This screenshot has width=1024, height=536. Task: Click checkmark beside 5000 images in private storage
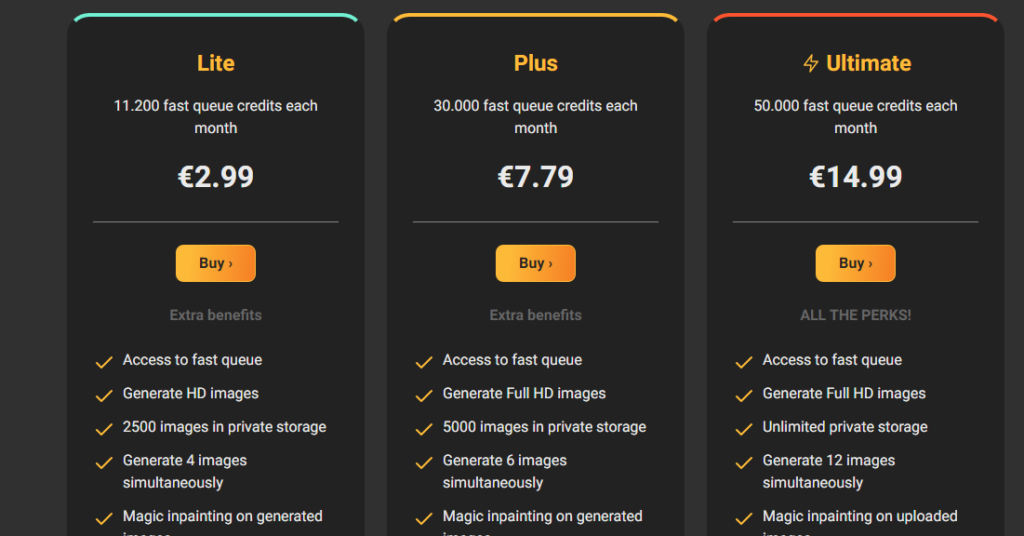(x=424, y=429)
